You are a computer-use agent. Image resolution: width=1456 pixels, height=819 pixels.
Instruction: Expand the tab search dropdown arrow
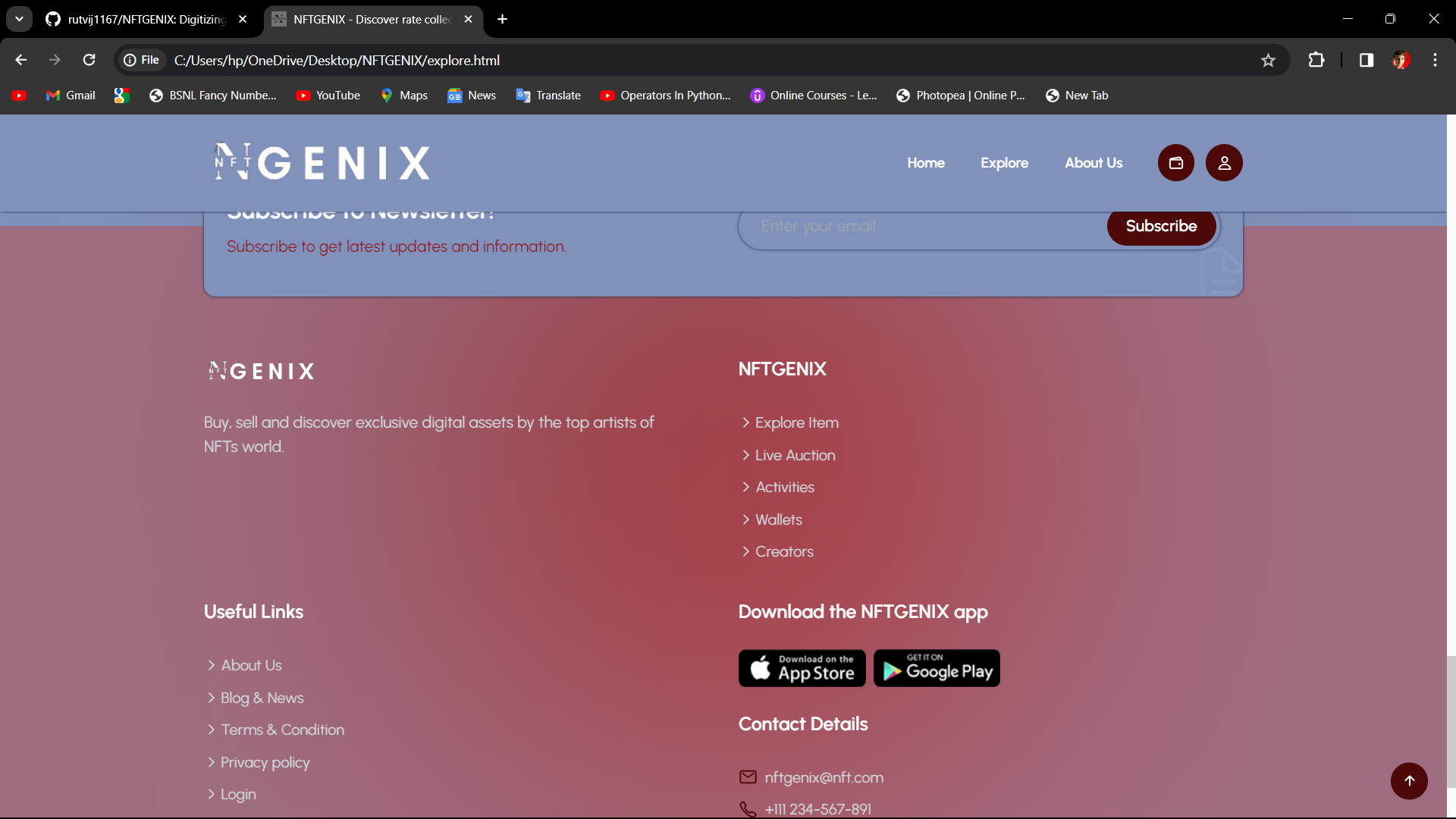point(19,19)
